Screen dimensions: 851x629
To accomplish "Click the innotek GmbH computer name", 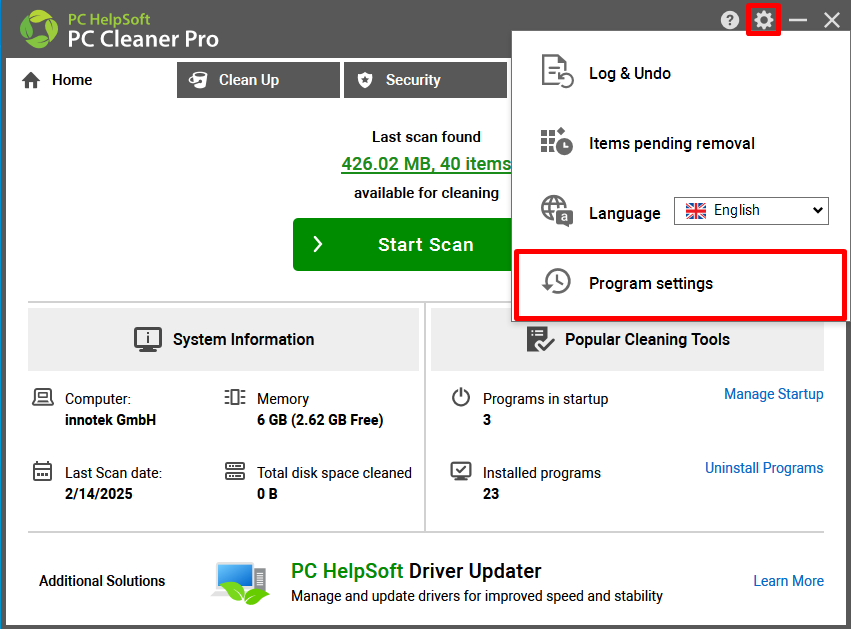I will (x=110, y=420).
